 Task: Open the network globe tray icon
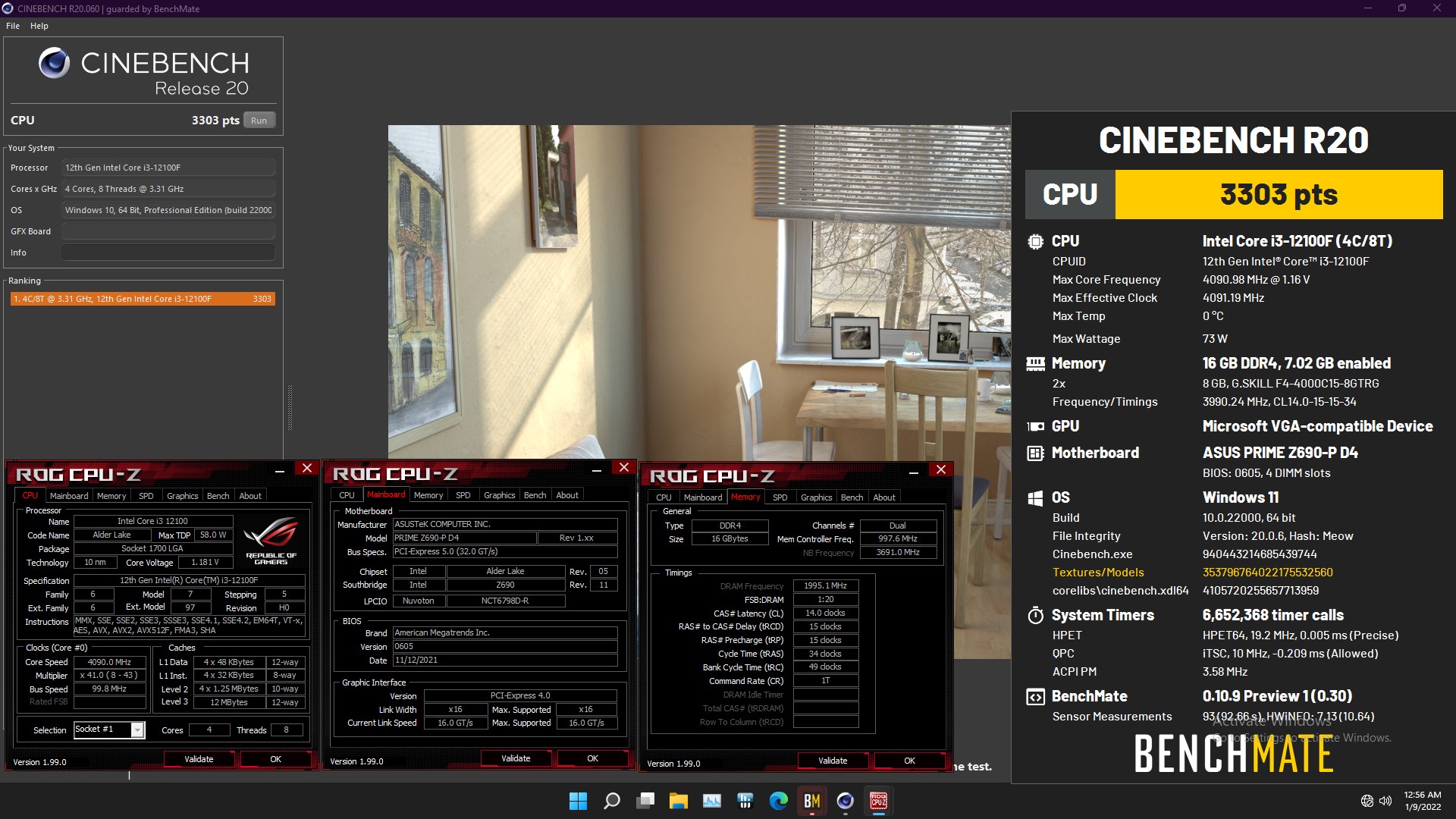pyautogui.click(x=1367, y=801)
